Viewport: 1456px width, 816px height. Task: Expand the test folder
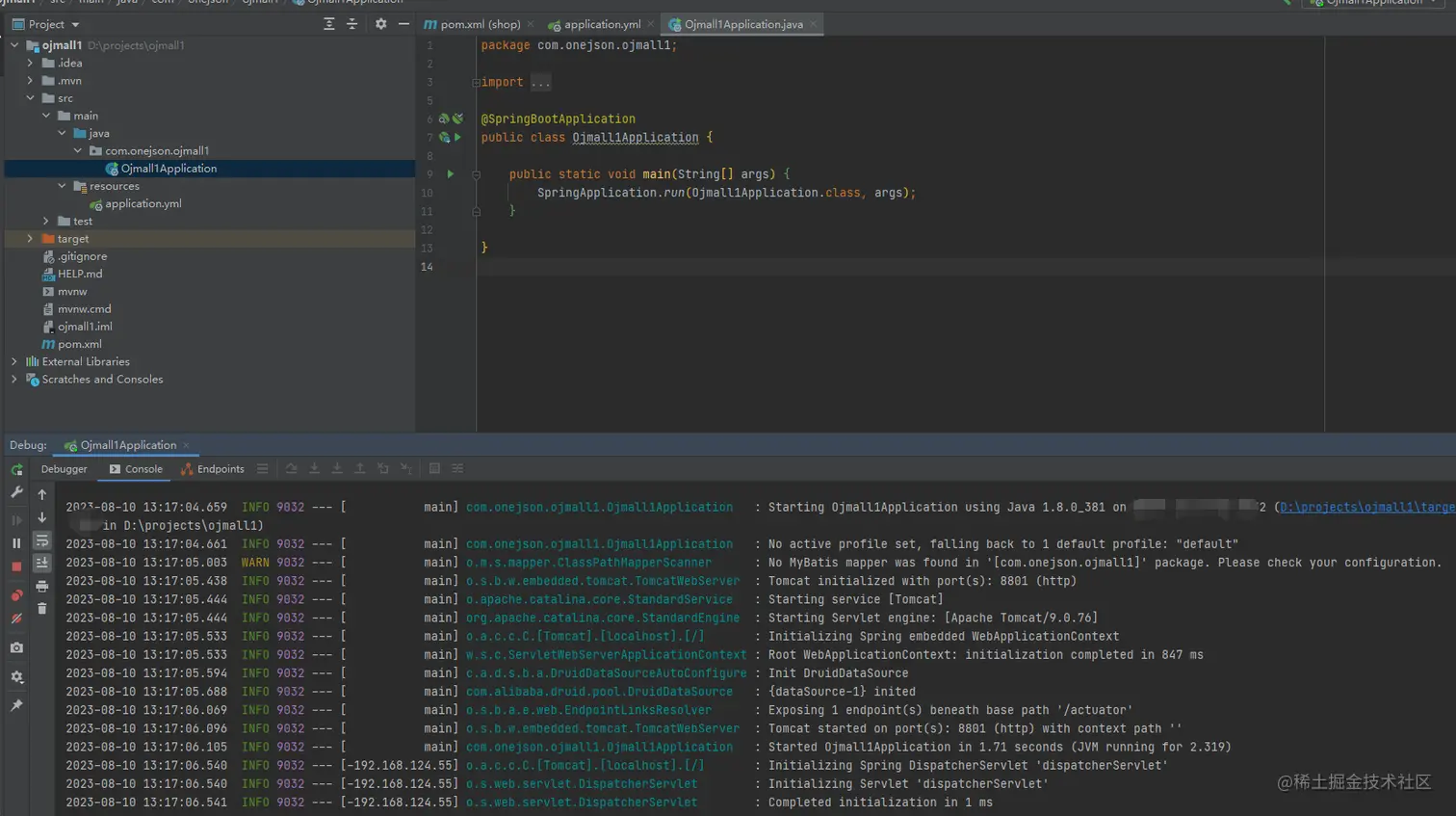(46, 222)
